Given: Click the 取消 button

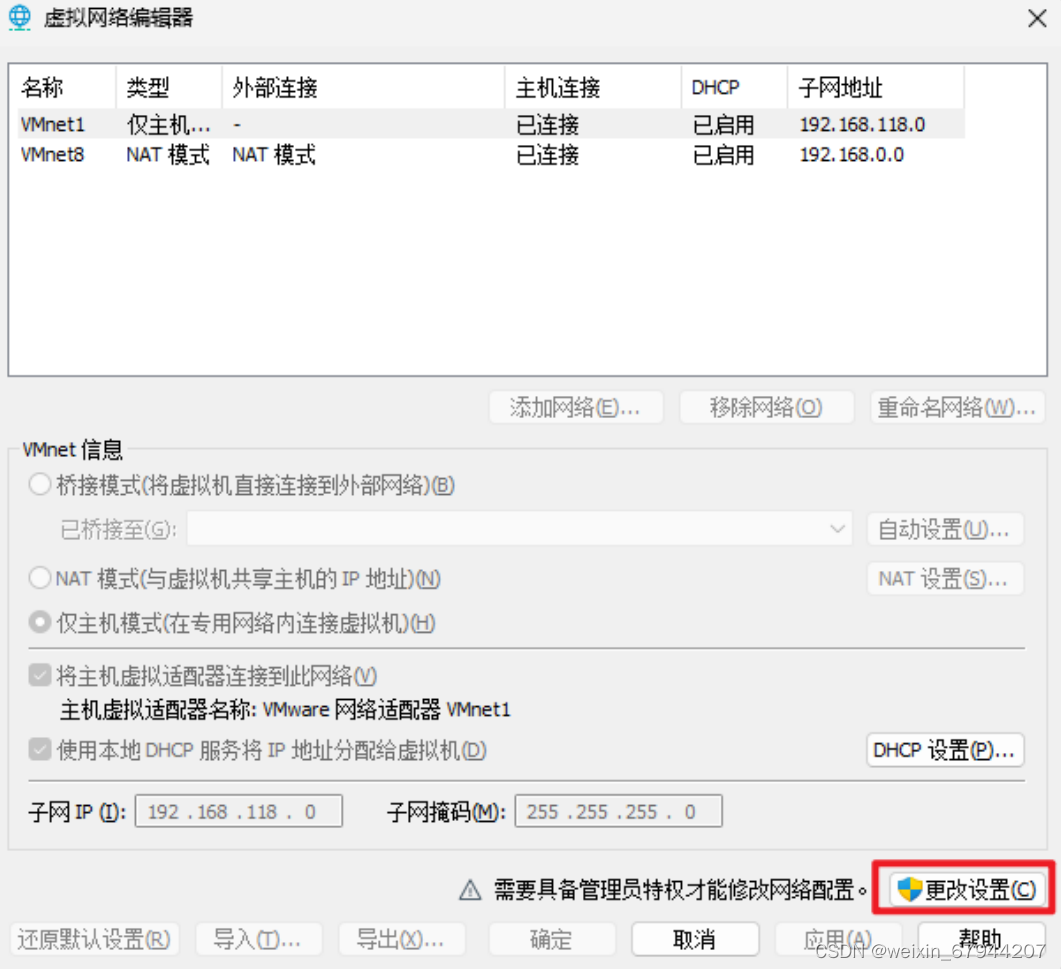Looking at the screenshot, I should [x=695, y=940].
